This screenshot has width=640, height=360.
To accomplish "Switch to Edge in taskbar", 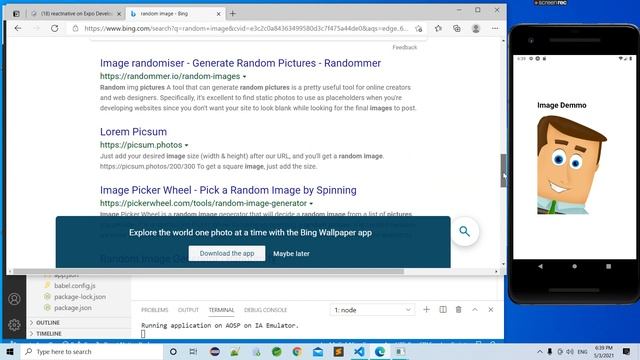I will click(380, 351).
